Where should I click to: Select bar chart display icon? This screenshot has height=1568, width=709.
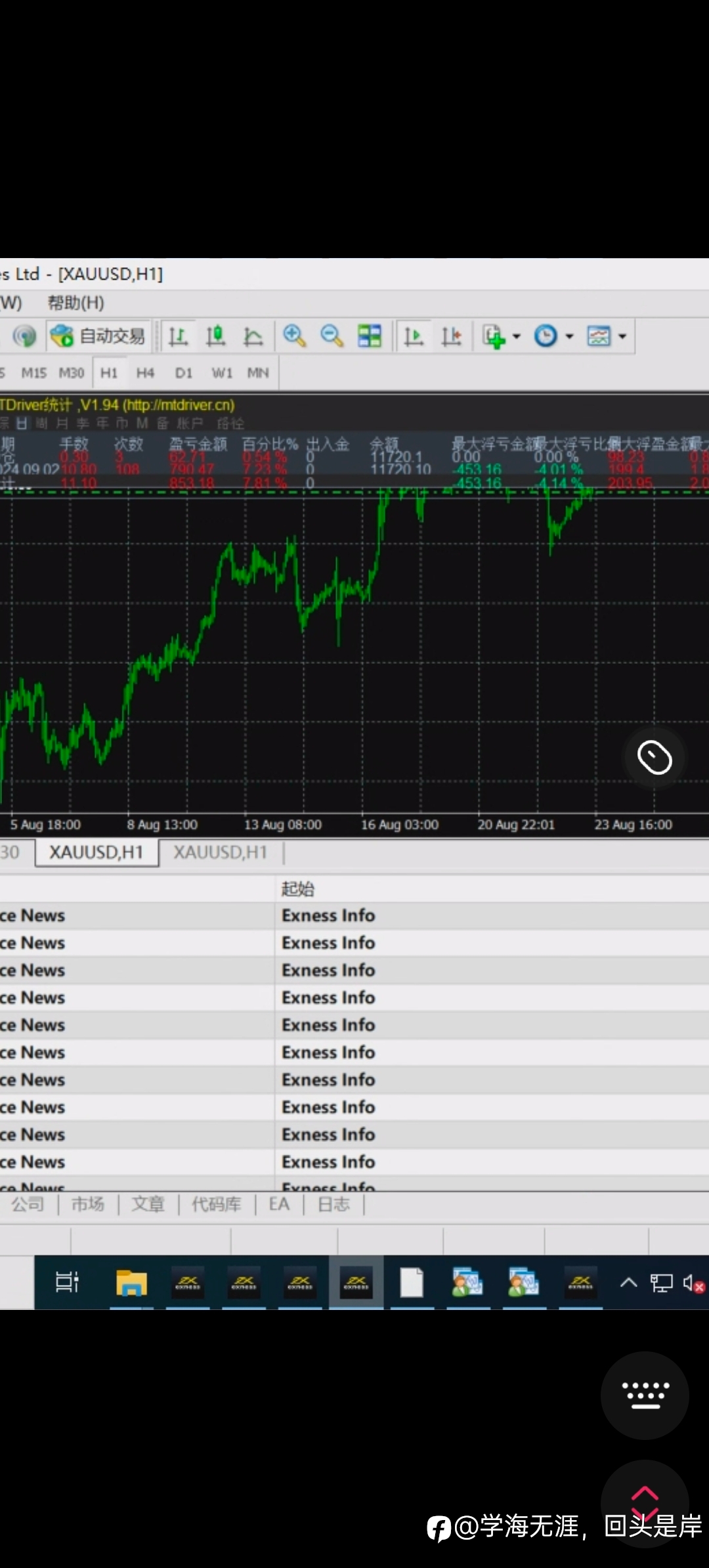[x=178, y=336]
